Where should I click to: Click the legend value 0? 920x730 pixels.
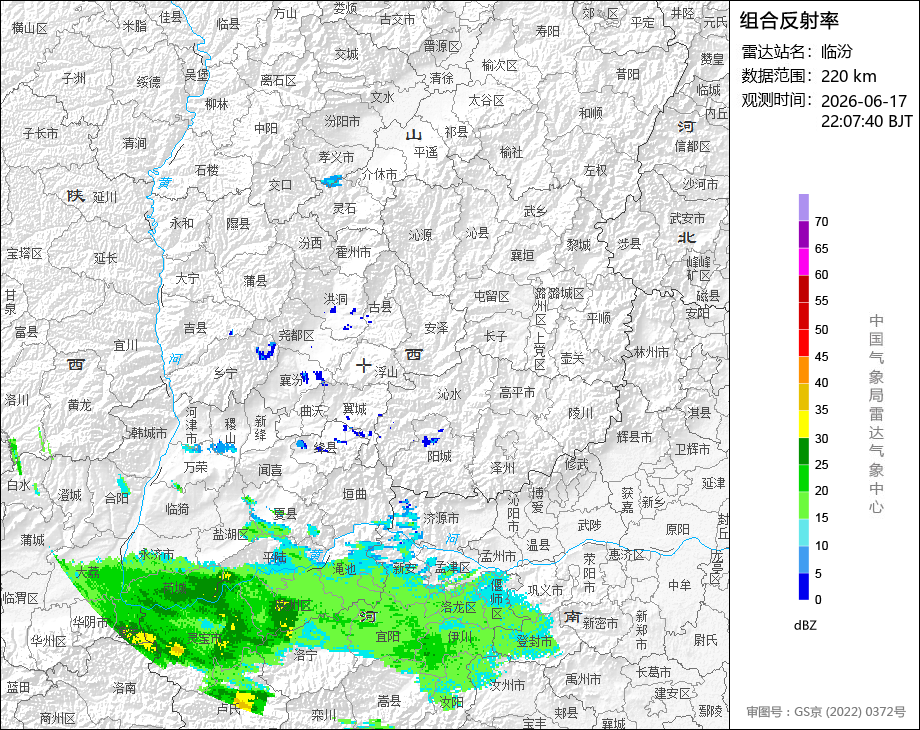818,600
